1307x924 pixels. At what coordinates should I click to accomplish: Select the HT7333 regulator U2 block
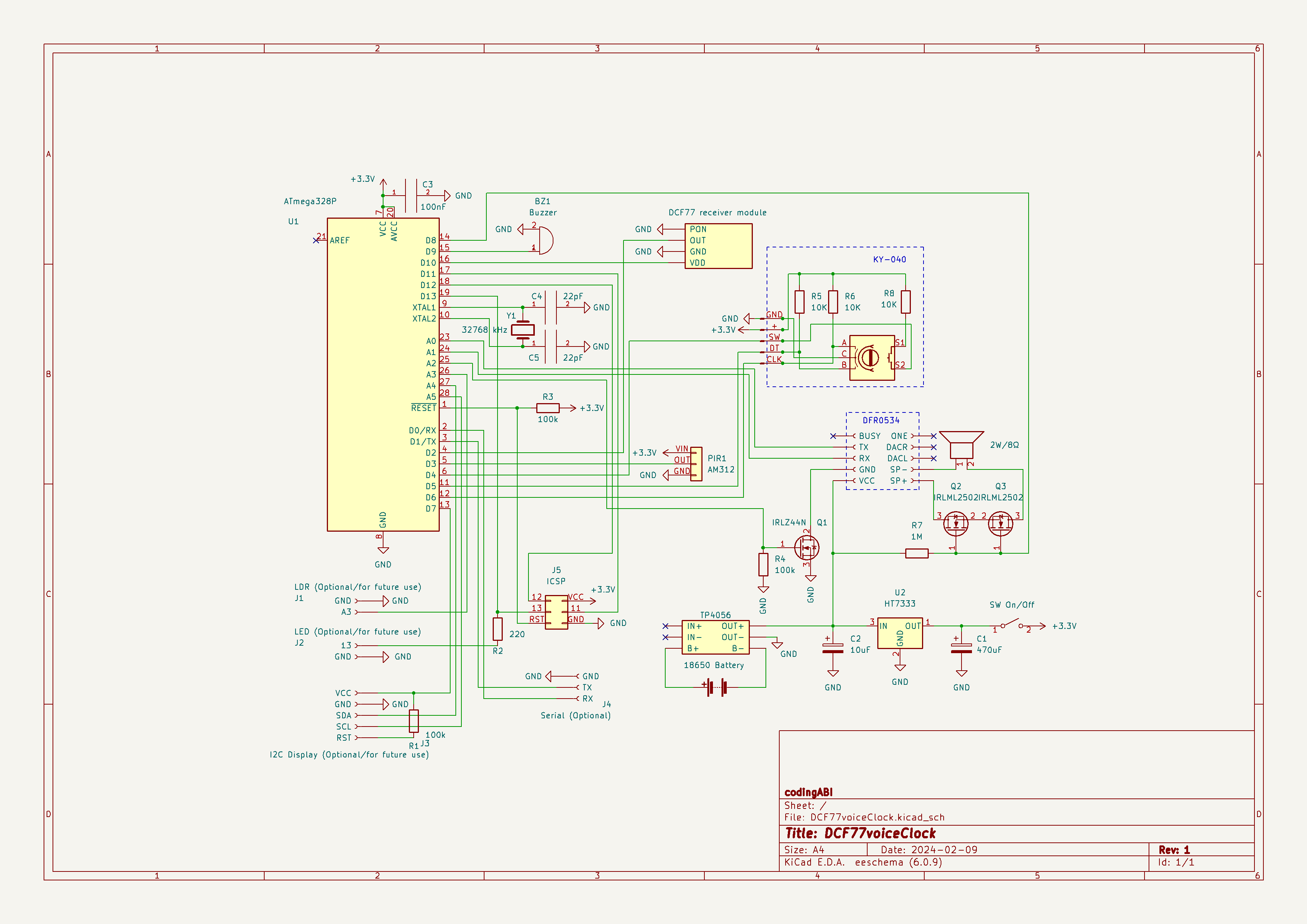(899, 633)
